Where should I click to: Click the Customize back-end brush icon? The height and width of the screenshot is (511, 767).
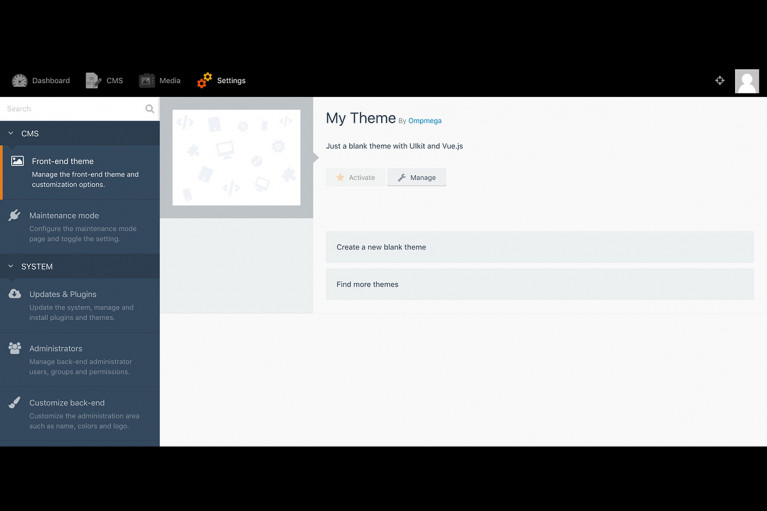[x=15, y=402]
